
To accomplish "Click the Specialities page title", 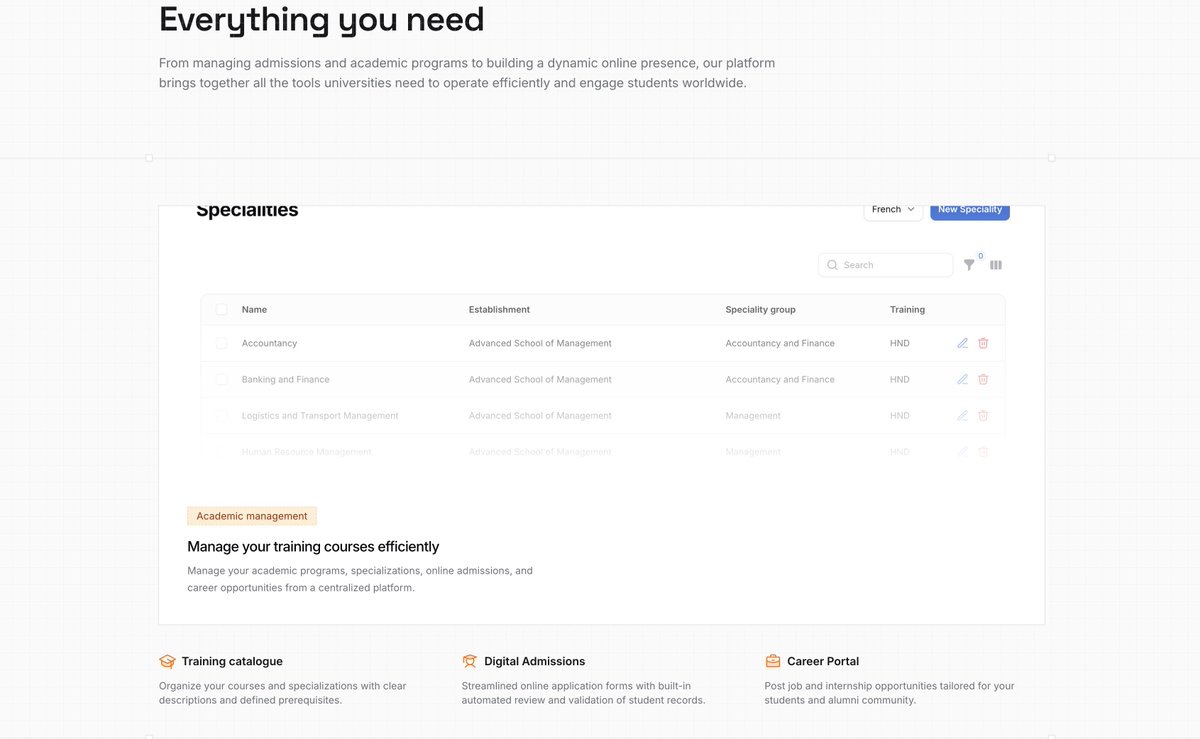I will [247, 211].
